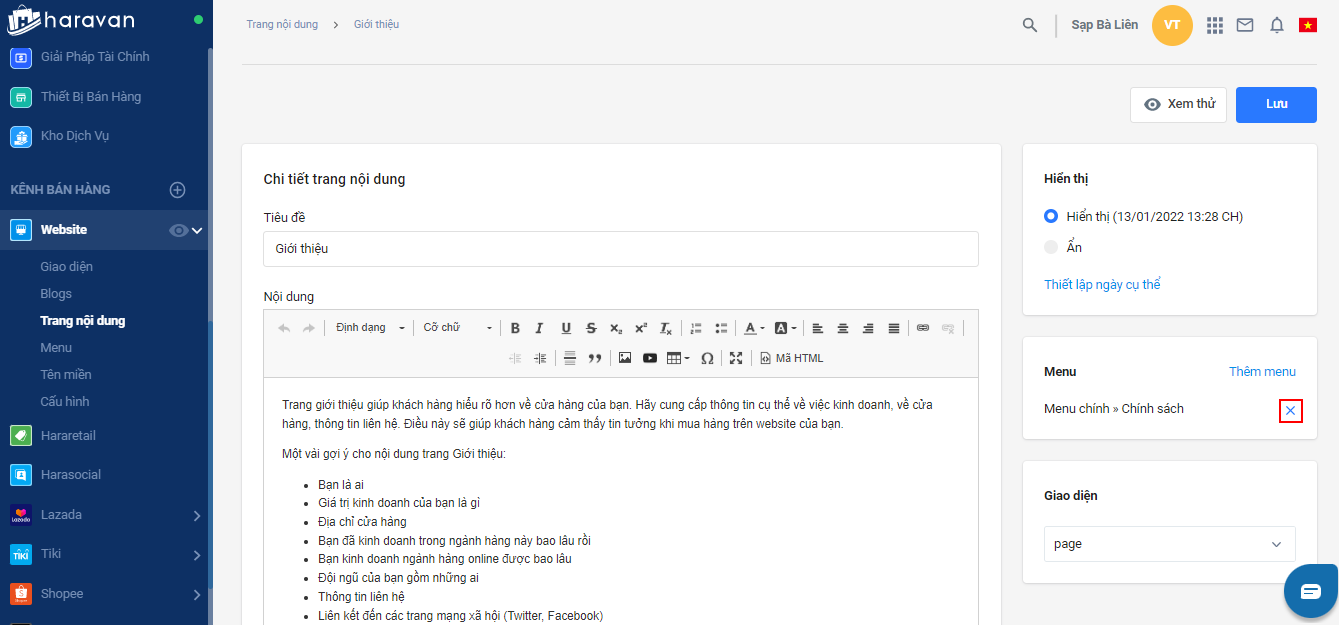Click the VT user avatar

[1173, 25]
